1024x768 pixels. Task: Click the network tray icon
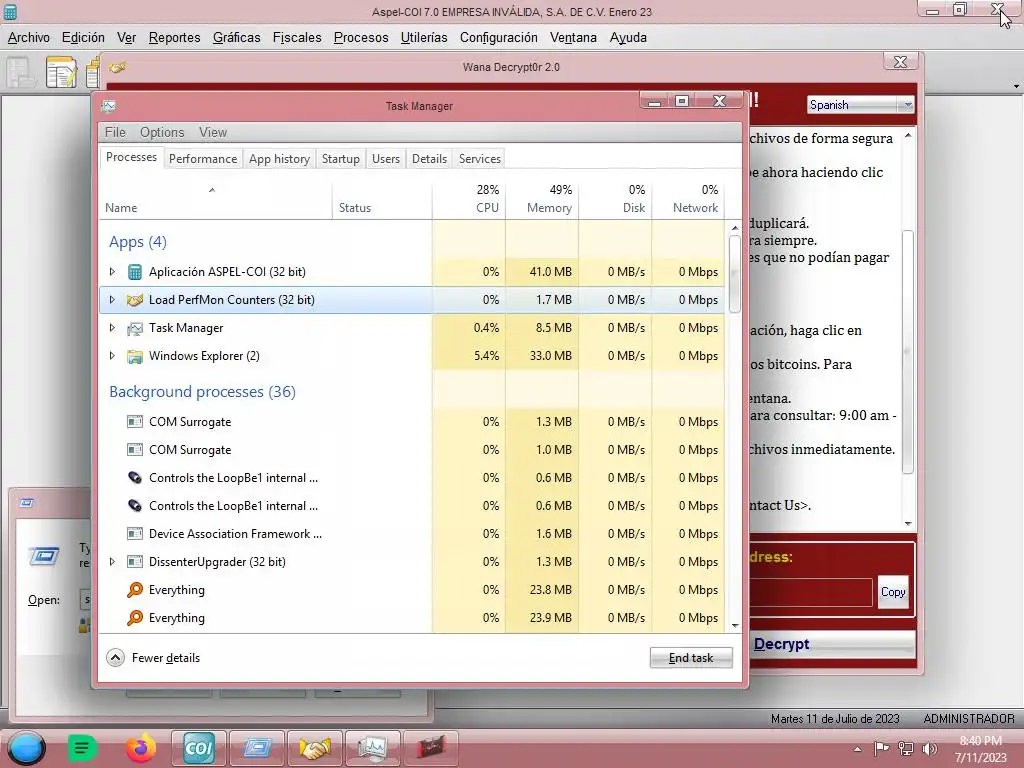click(906, 749)
